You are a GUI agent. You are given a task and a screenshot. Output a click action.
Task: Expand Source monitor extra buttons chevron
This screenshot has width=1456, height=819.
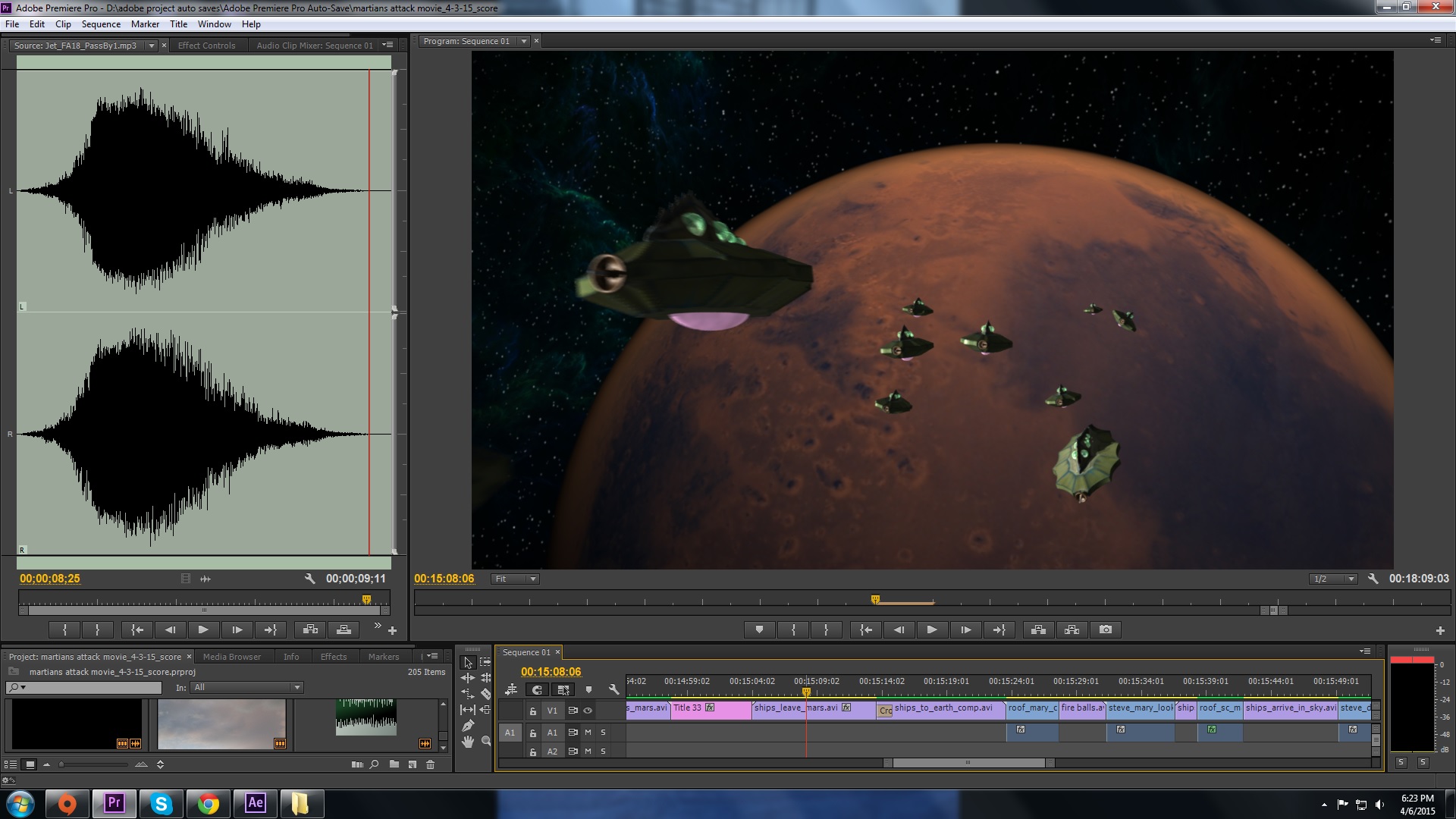[x=377, y=626]
